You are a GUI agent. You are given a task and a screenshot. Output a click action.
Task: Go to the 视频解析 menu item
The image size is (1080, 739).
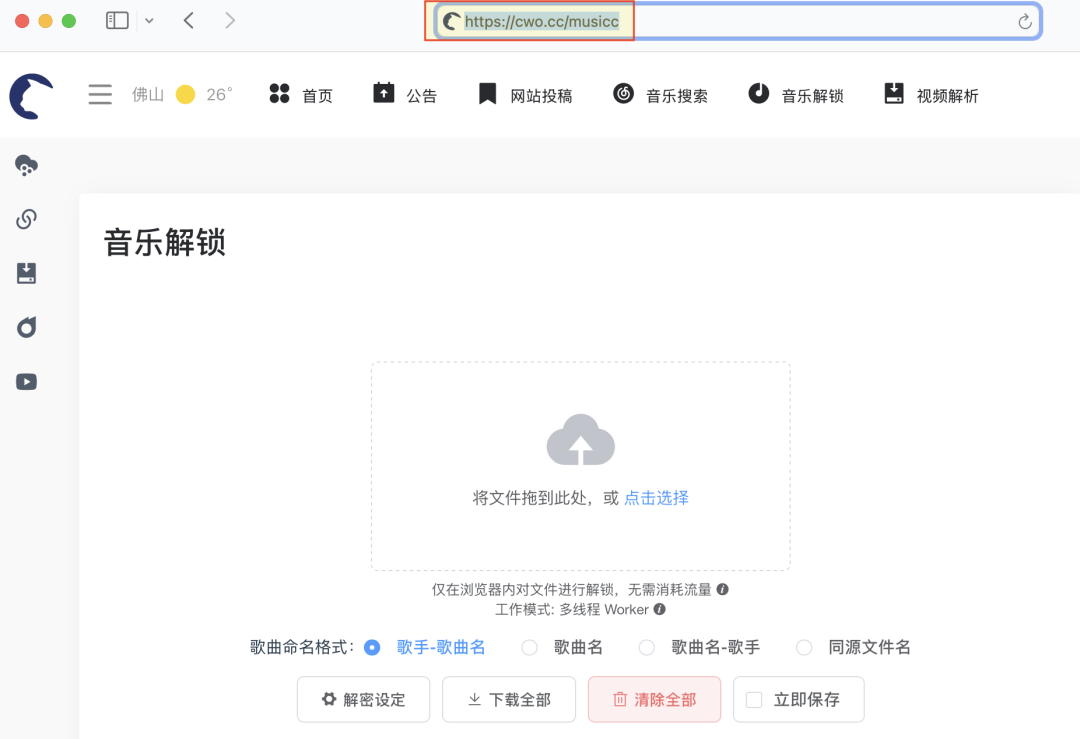(932, 96)
